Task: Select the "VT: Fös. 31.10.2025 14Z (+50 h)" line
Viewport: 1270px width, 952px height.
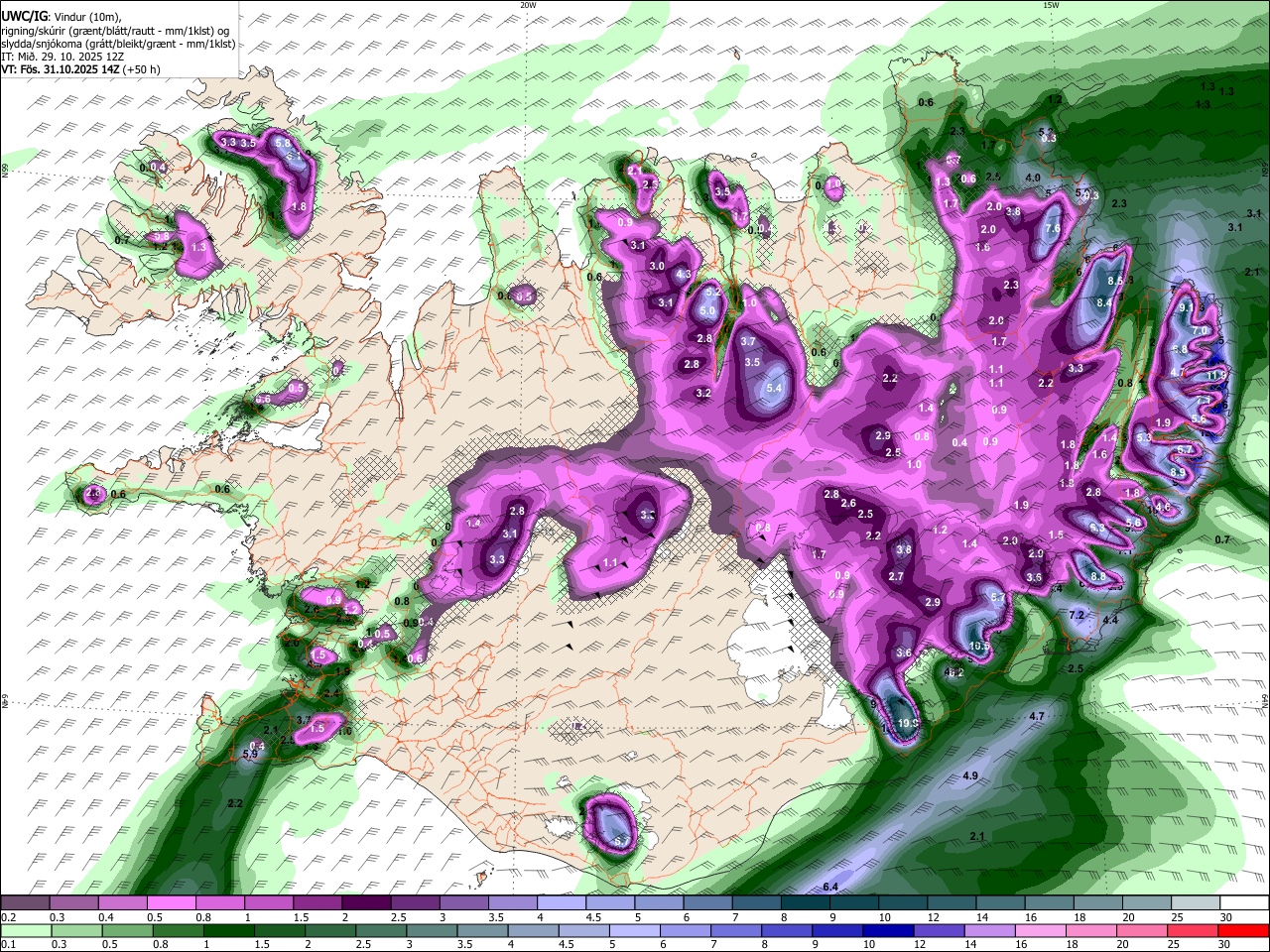Action: [80, 69]
